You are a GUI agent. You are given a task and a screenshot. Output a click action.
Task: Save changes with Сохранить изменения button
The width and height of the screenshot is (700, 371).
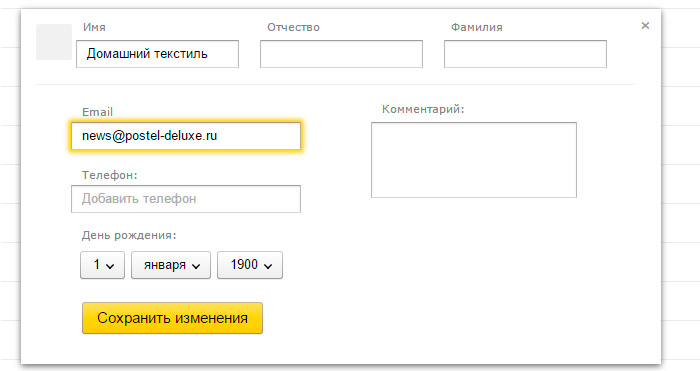click(x=172, y=318)
